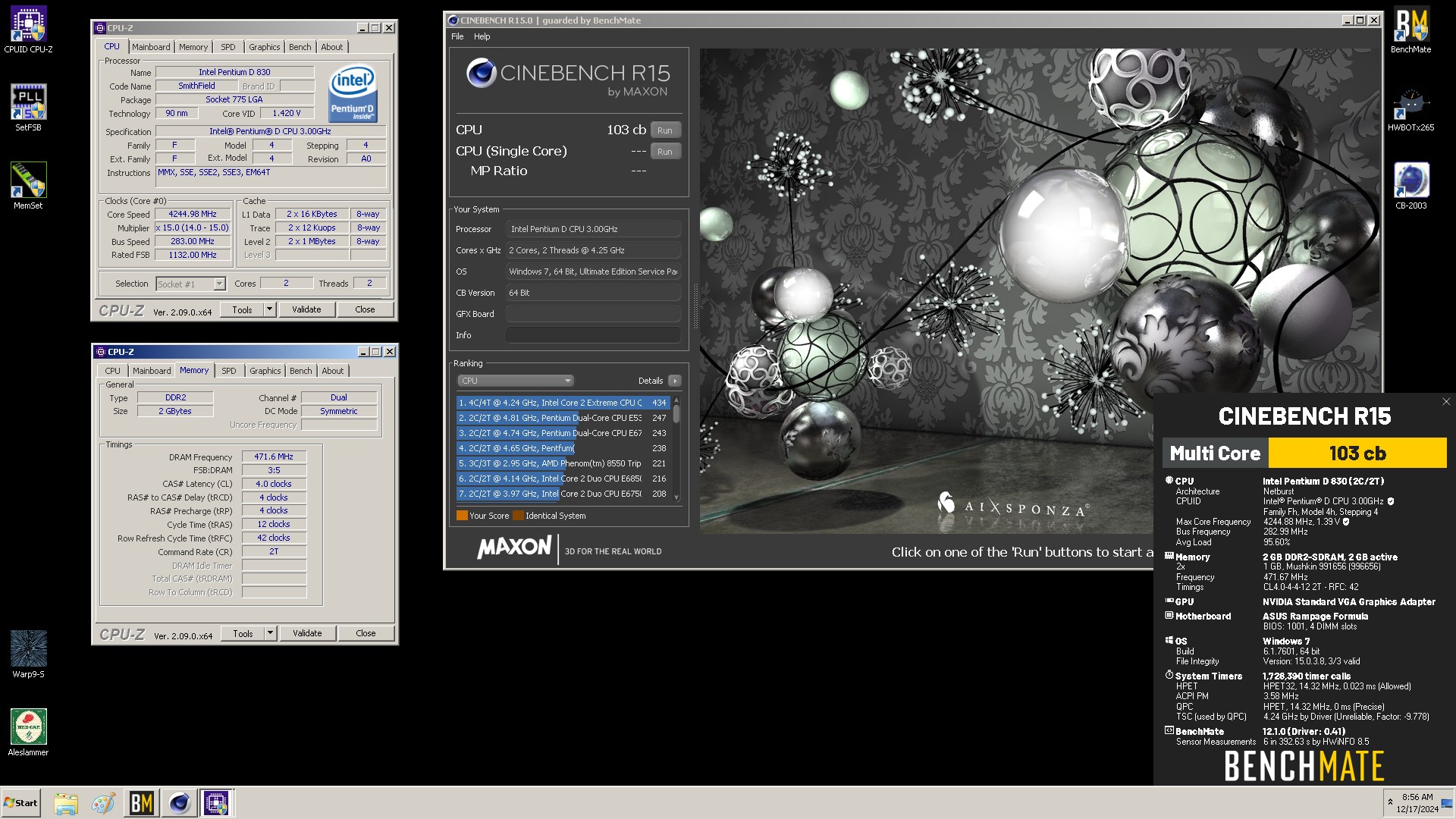The image size is (1456, 819).
Task: Click Close in Memory CPU-Z window
Action: tap(366, 633)
